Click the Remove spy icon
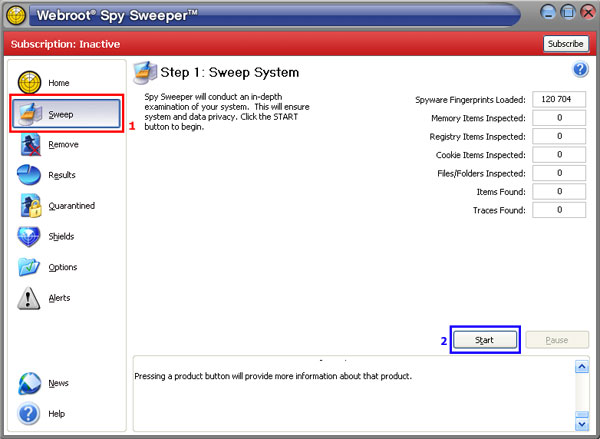 coord(31,145)
